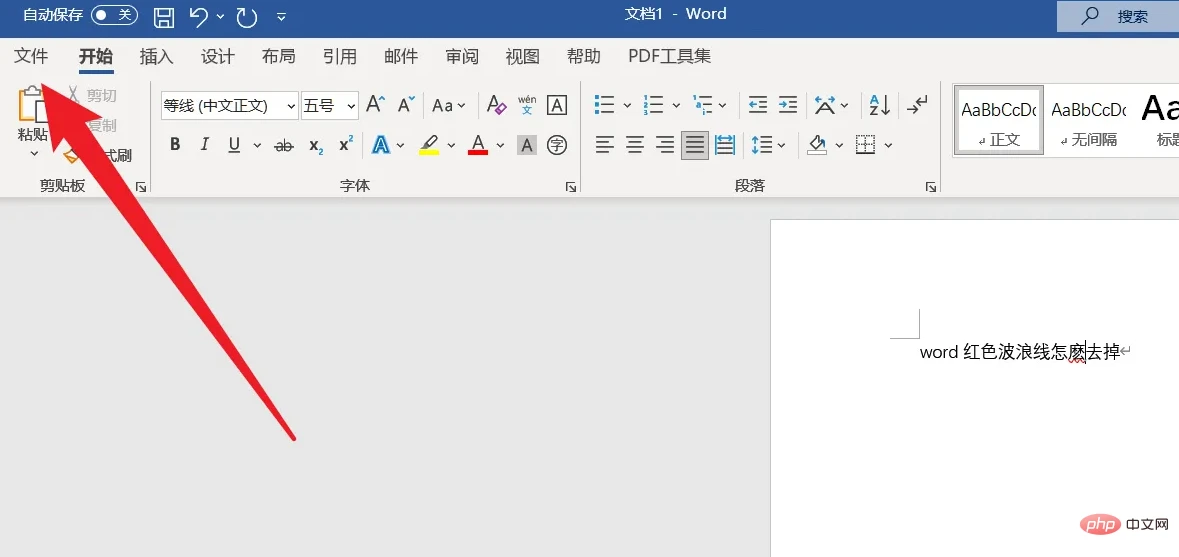Image resolution: width=1179 pixels, height=557 pixels.
Task: Click Center alignment icon
Action: click(x=635, y=144)
